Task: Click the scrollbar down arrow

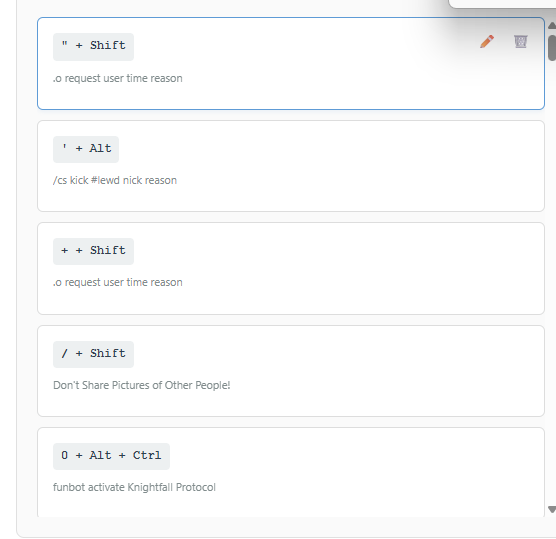Action: [552, 510]
